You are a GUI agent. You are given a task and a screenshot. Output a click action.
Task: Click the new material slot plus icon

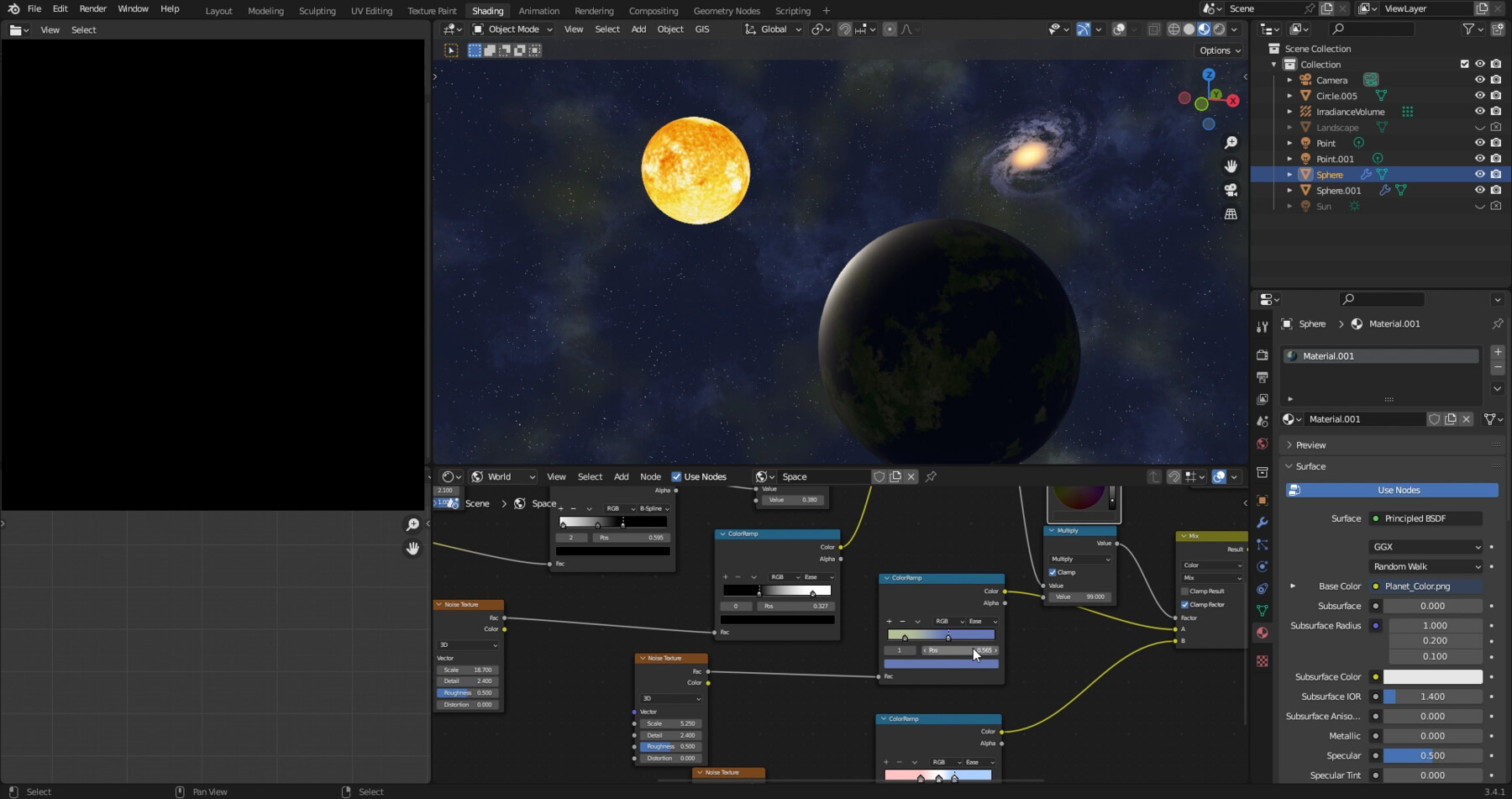(1499, 353)
